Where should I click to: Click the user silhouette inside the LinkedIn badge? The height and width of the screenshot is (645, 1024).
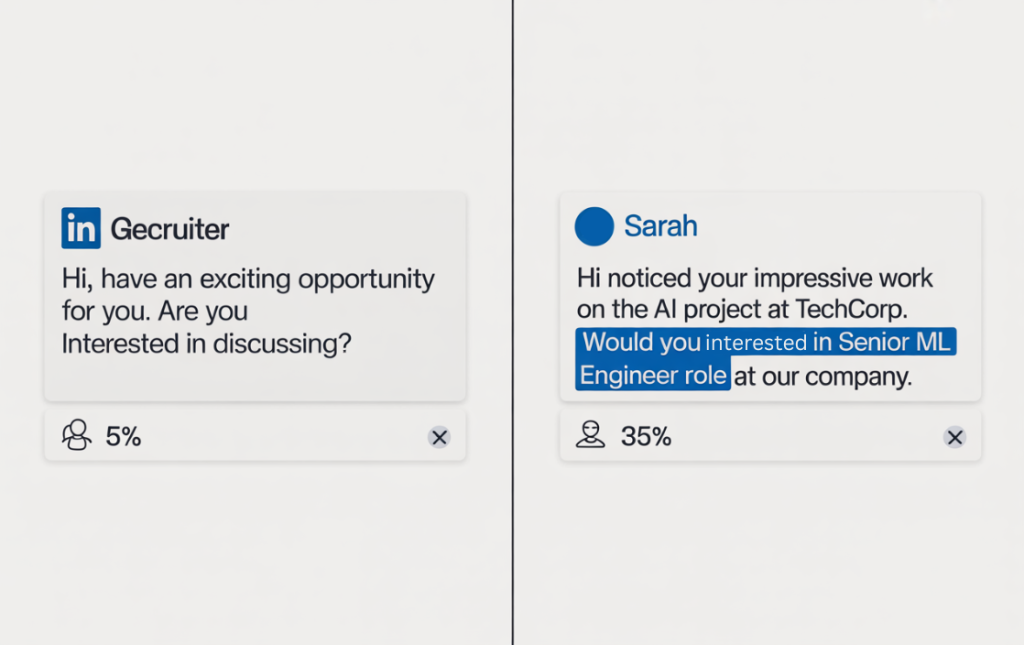point(81,228)
